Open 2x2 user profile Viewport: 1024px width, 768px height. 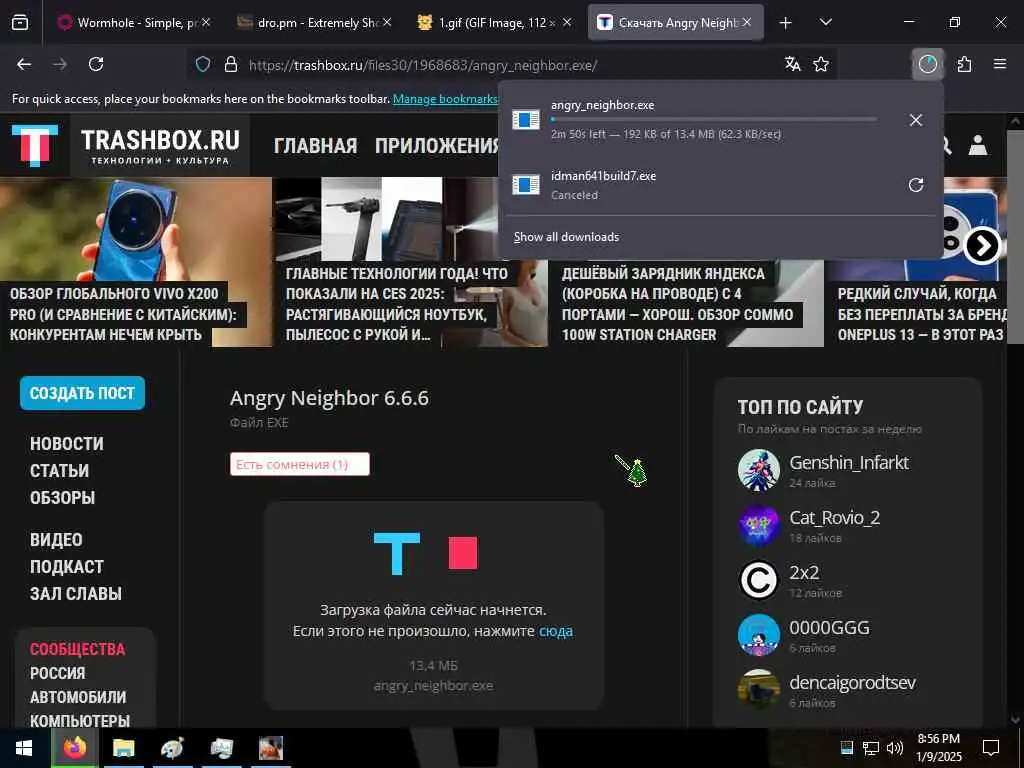pyautogui.click(x=803, y=572)
